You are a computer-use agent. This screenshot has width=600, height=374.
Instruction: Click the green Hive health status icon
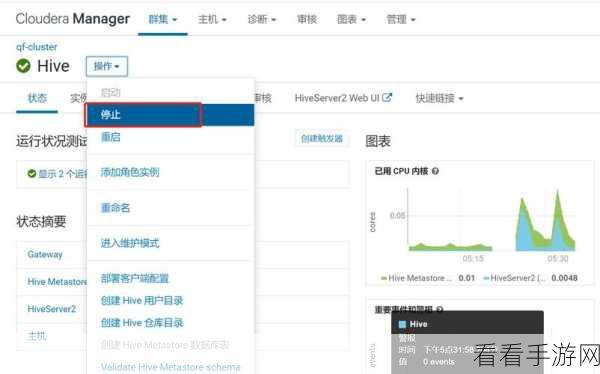pyautogui.click(x=23, y=66)
